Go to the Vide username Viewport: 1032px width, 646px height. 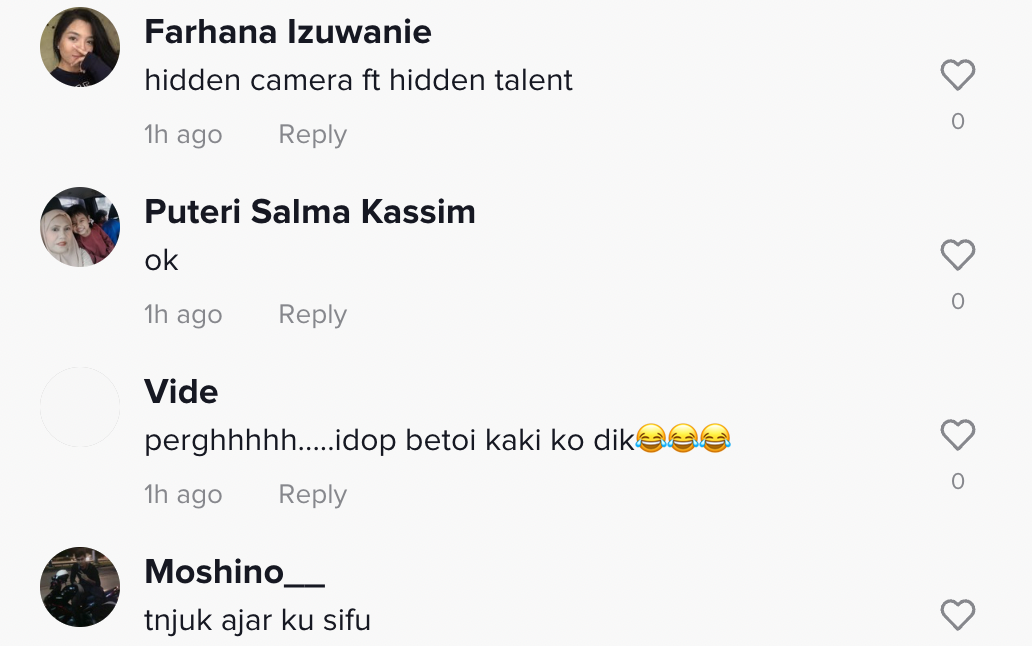tap(181, 392)
